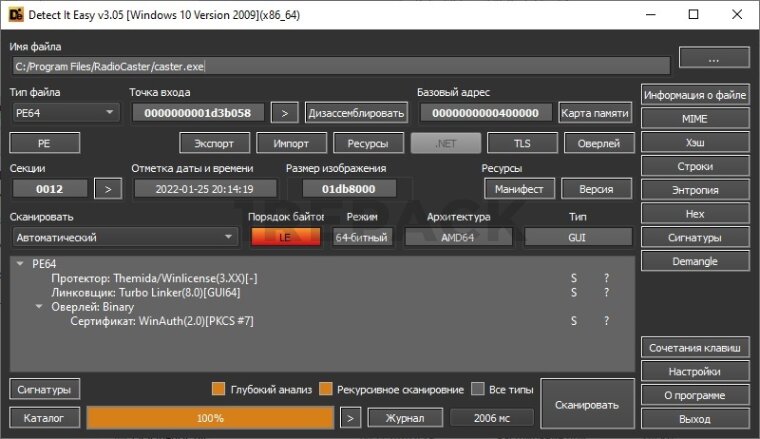The height and width of the screenshot is (439, 760).
Task: Toggle the Рекурсивное сканирование checkbox
Action: [326, 389]
